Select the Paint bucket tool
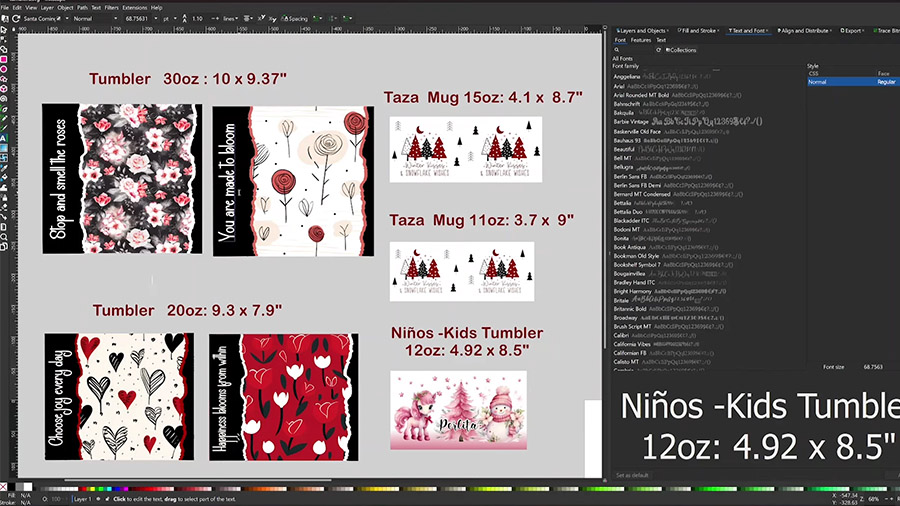This screenshot has width=900, height=506. pyautogui.click(x=4, y=178)
